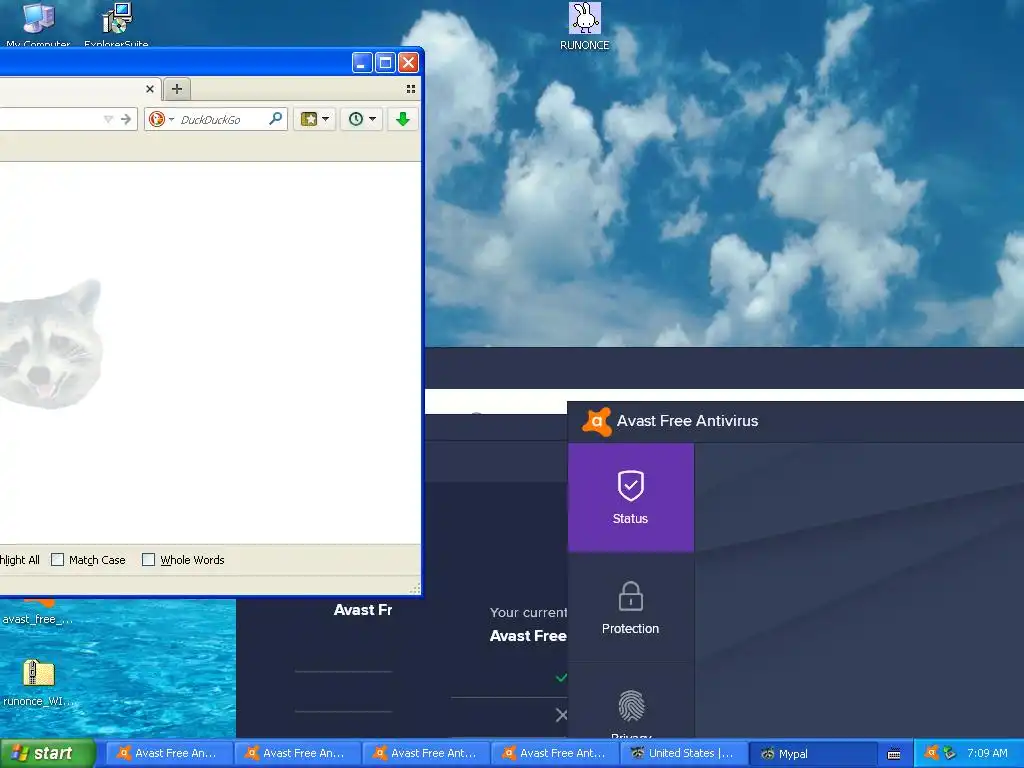Enable the Match Case checkbox
Screen dimensions: 1024x768
[57, 560]
